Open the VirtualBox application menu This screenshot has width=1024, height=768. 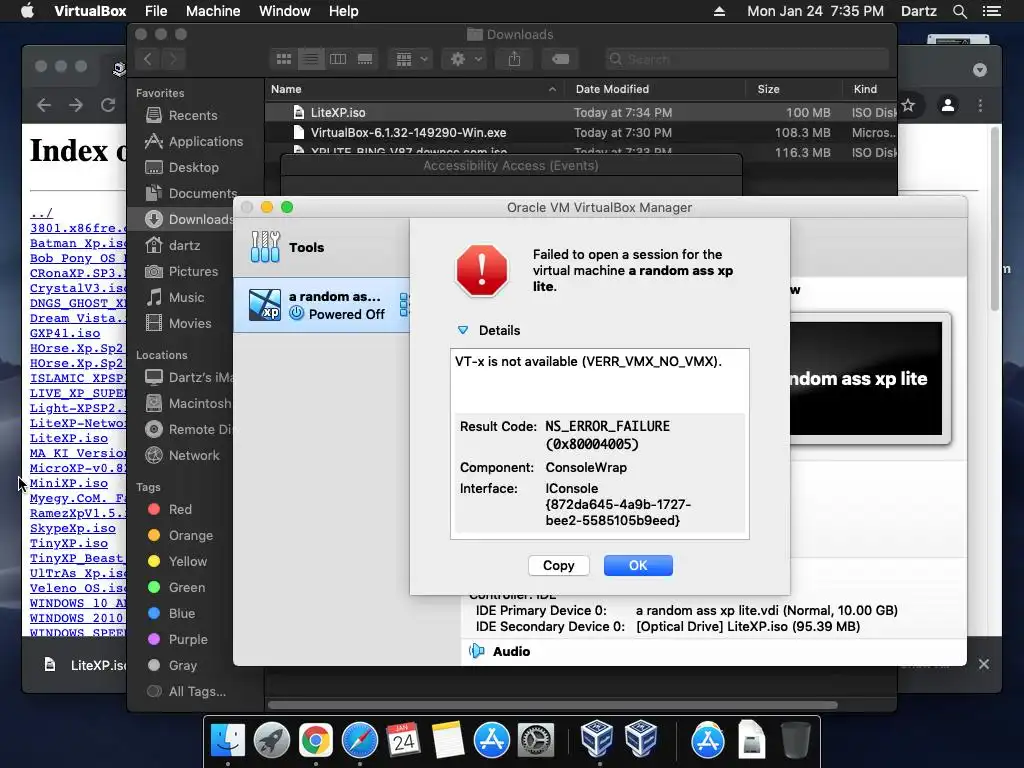click(90, 11)
